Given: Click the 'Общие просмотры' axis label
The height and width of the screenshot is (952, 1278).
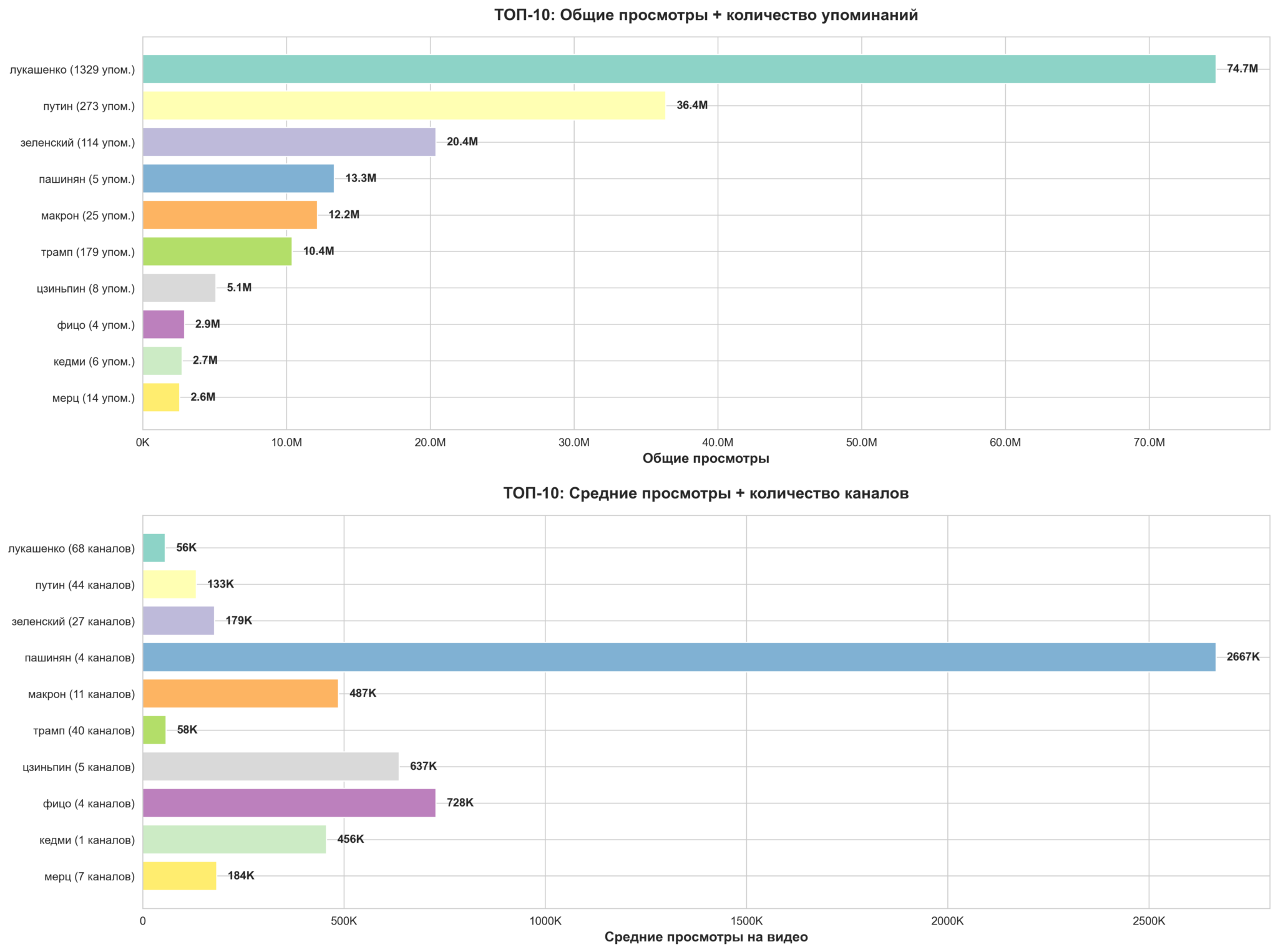Looking at the screenshot, I should [x=706, y=459].
